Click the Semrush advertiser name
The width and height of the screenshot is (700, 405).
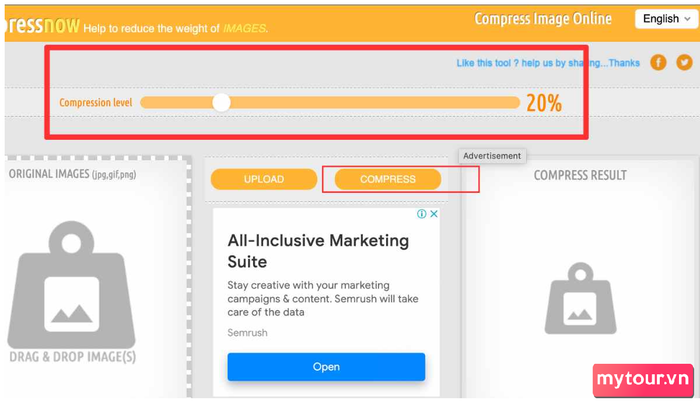point(247,333)
